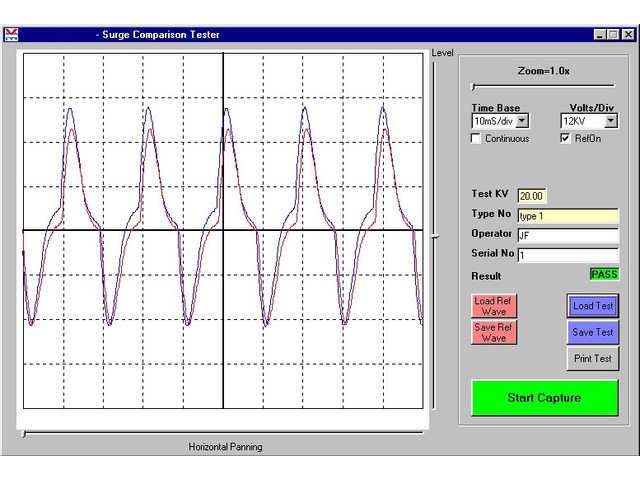
Task: Click the Save Test button
Action: click(x=593, y=332)
